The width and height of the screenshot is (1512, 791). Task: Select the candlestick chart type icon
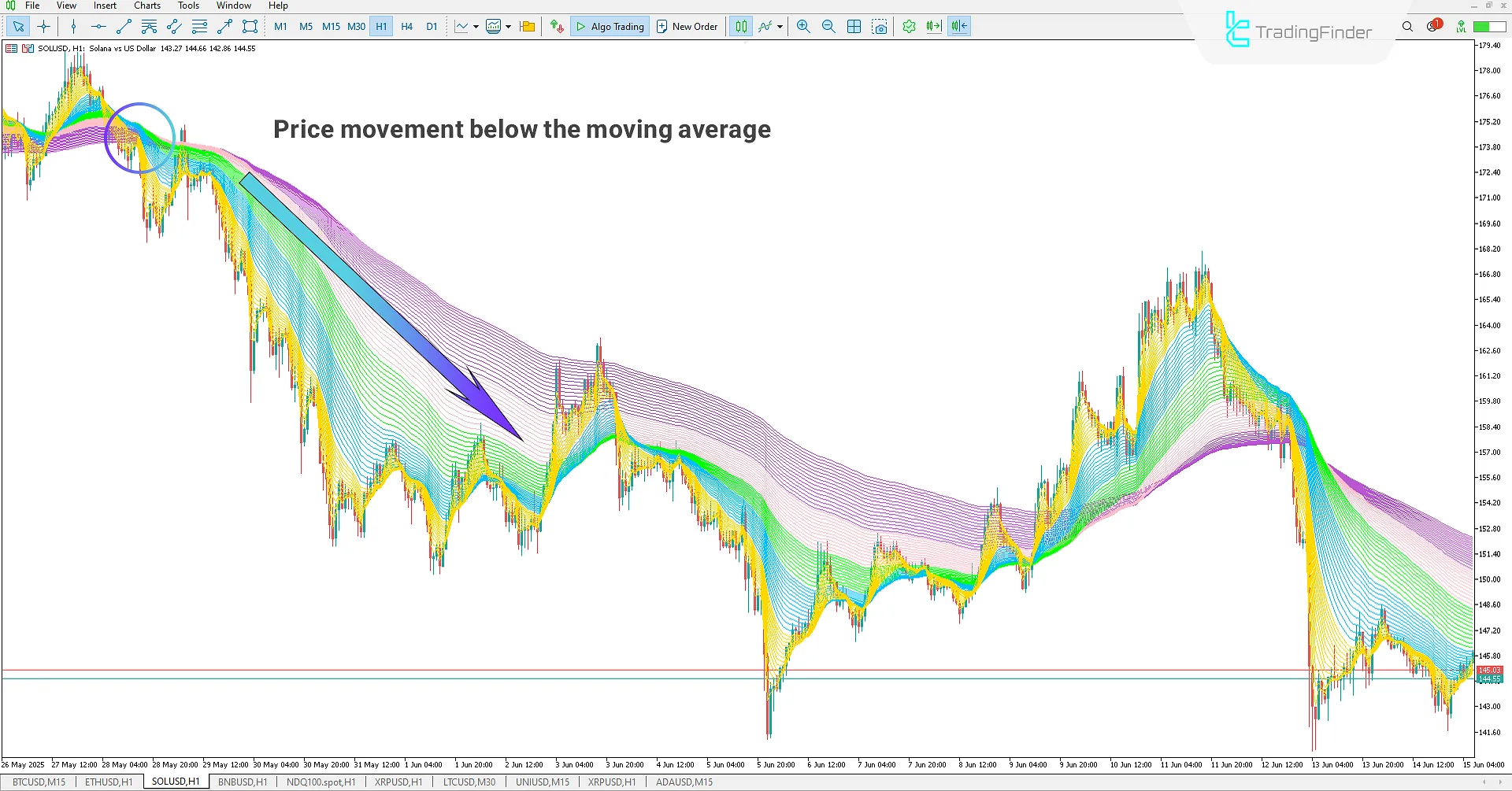(740, 26)
